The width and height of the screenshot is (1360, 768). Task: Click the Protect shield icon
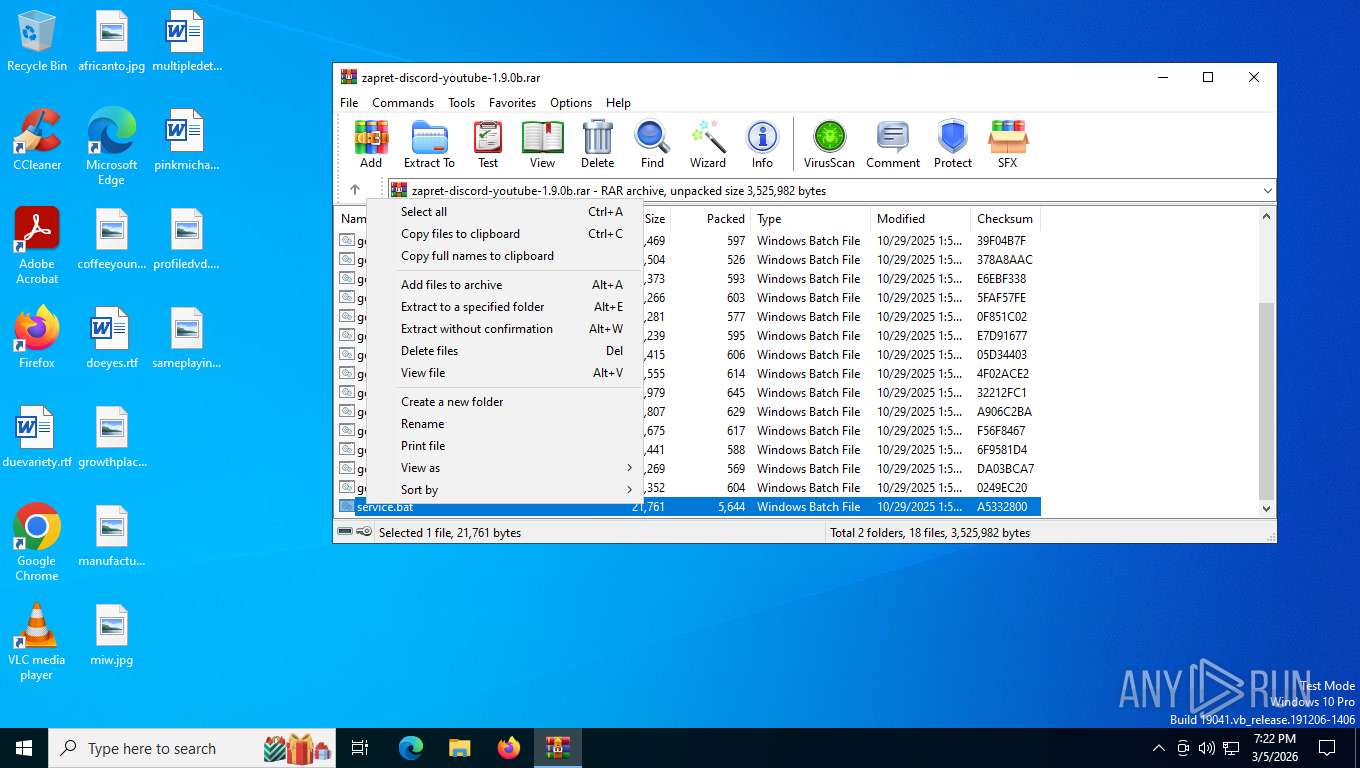point(953,144)
